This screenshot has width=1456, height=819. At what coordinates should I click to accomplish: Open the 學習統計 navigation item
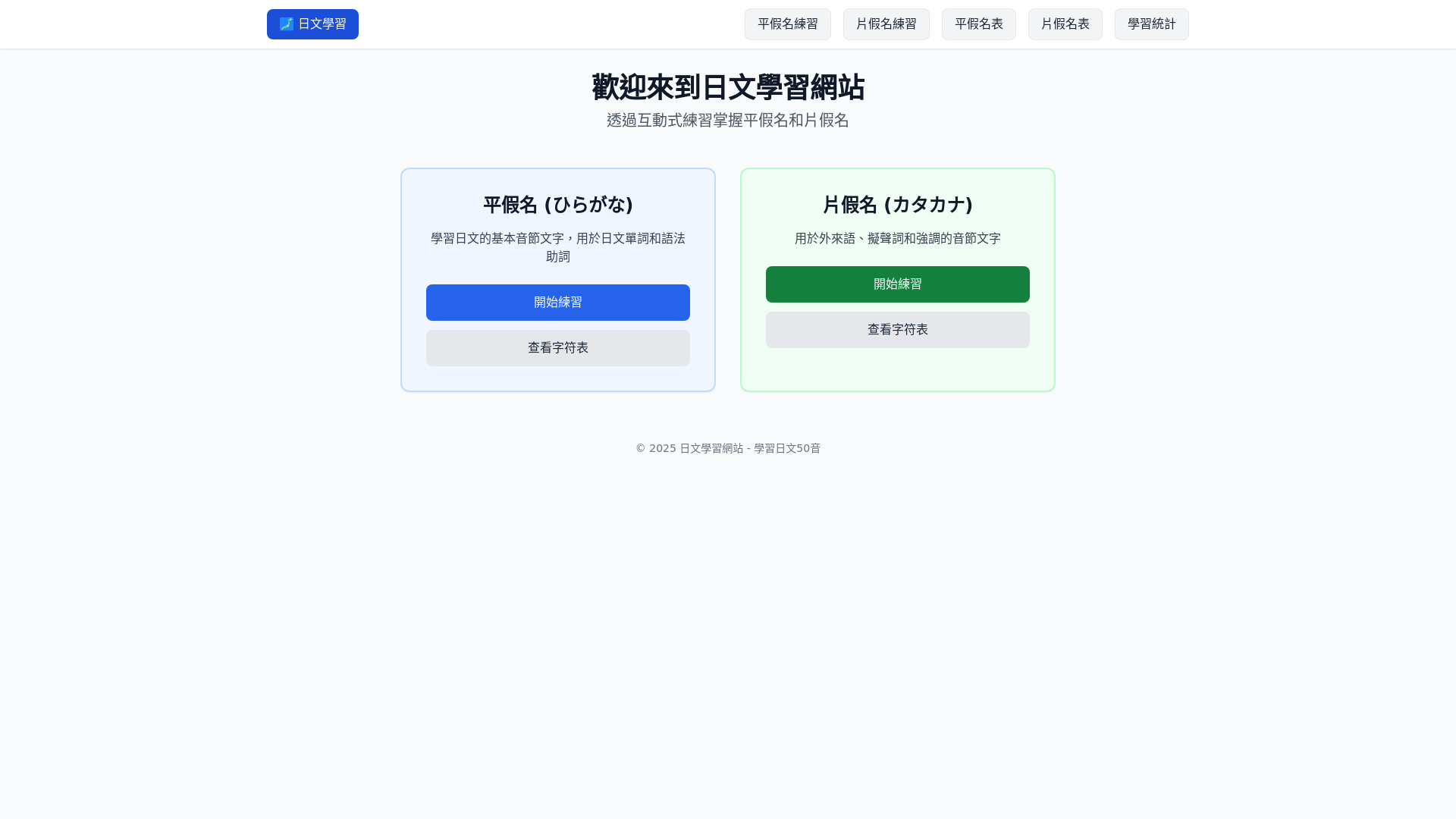coord(1152,24)
